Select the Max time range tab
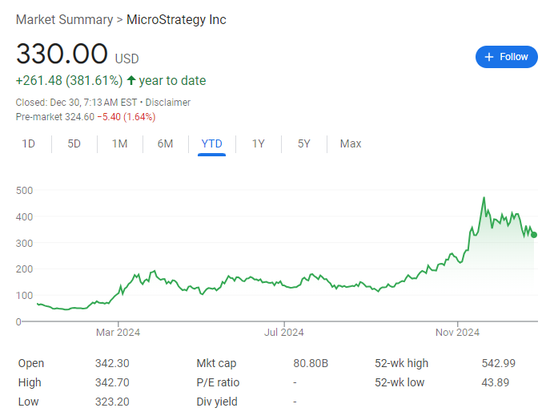 click(350, 144)
